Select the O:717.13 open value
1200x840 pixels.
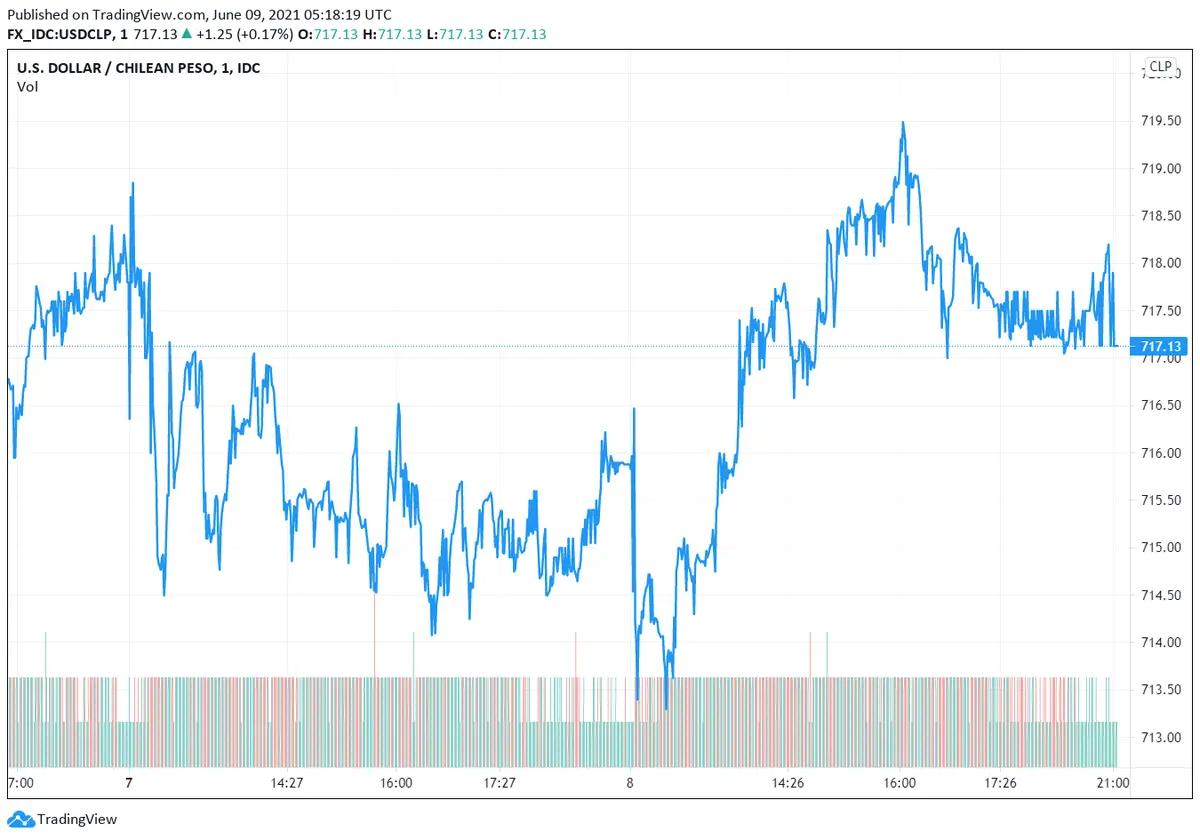[x=328, y=34]
